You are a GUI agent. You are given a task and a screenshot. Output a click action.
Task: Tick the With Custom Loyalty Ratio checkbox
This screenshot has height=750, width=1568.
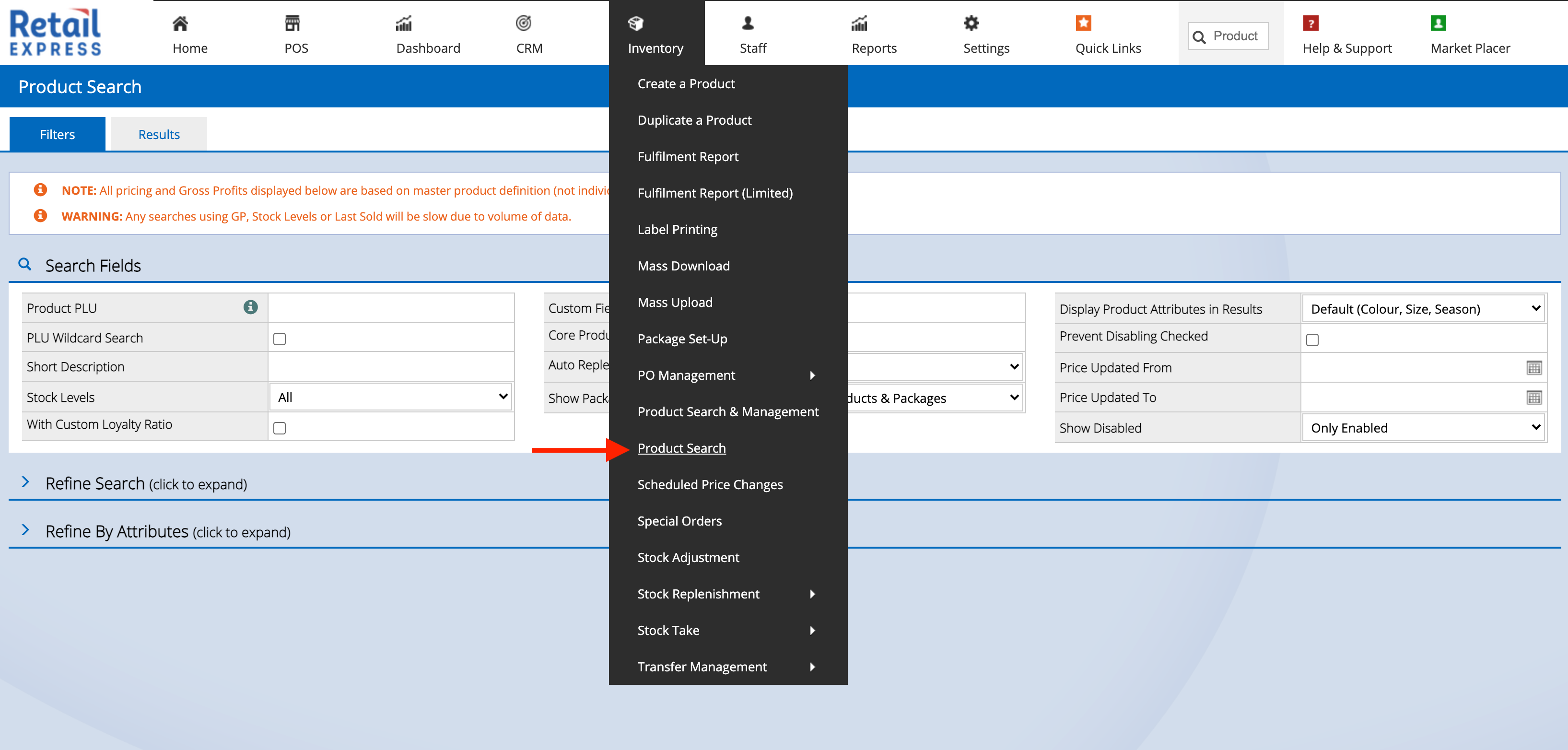click(x=280, y=428)
